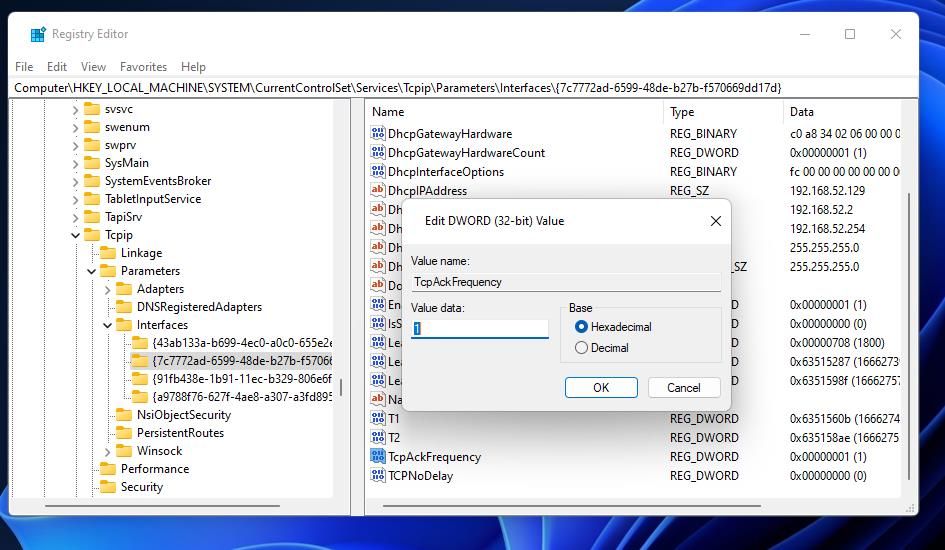
Task: Open the Favorites menu
Action: (143, 67)
